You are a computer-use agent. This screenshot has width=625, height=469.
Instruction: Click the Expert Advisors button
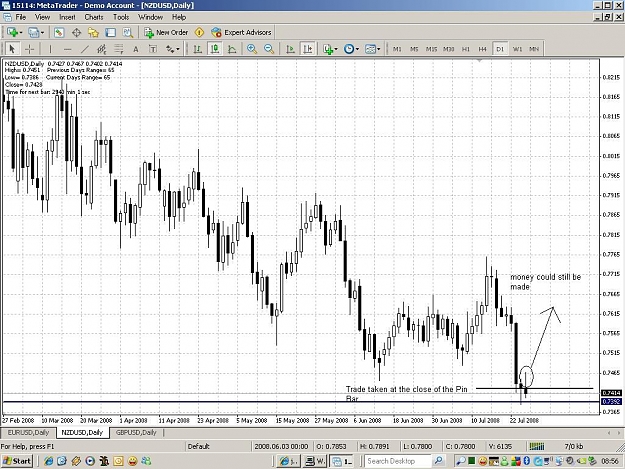(x=241, y=32)
